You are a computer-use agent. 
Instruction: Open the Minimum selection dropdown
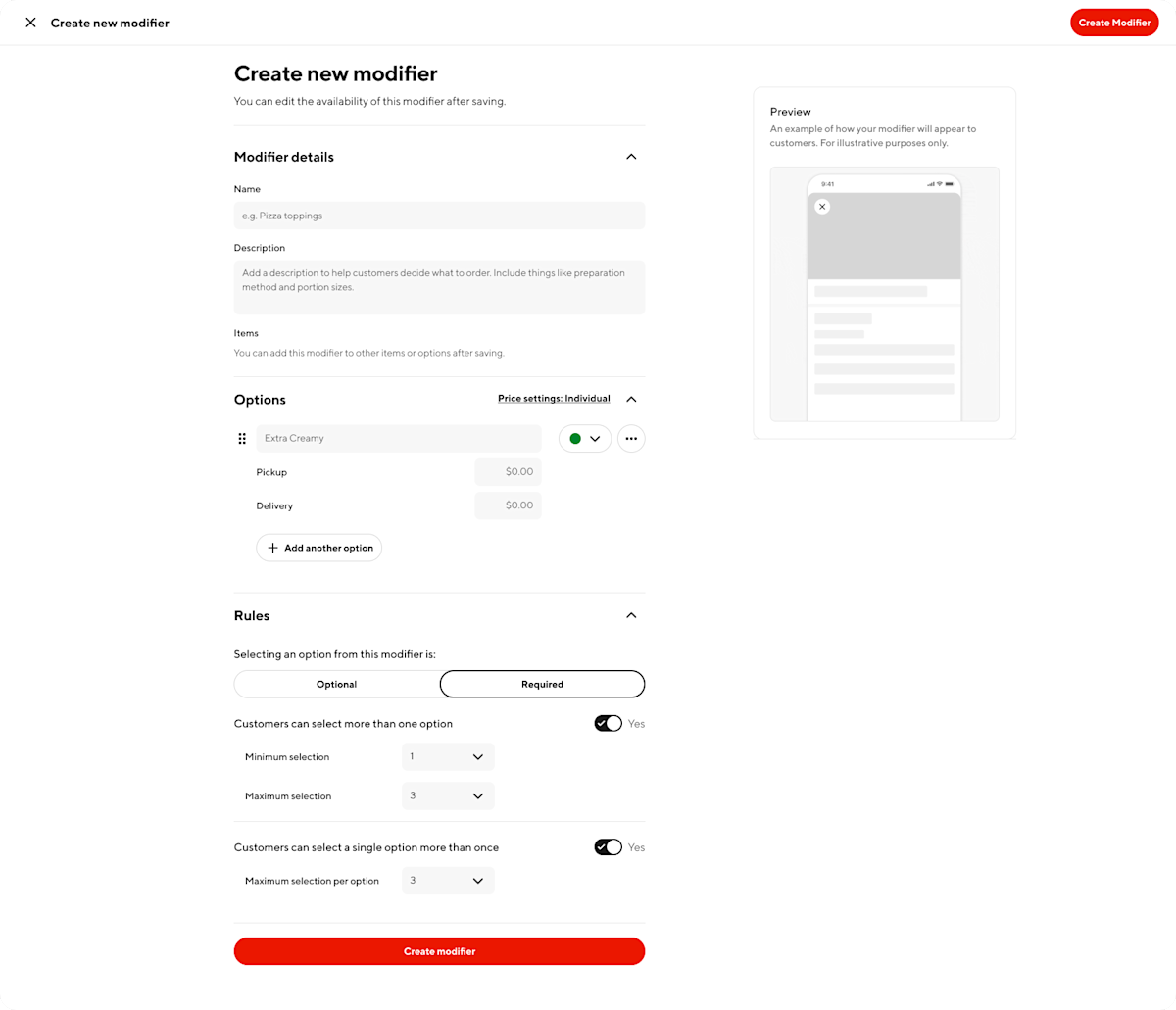[448, 757]
